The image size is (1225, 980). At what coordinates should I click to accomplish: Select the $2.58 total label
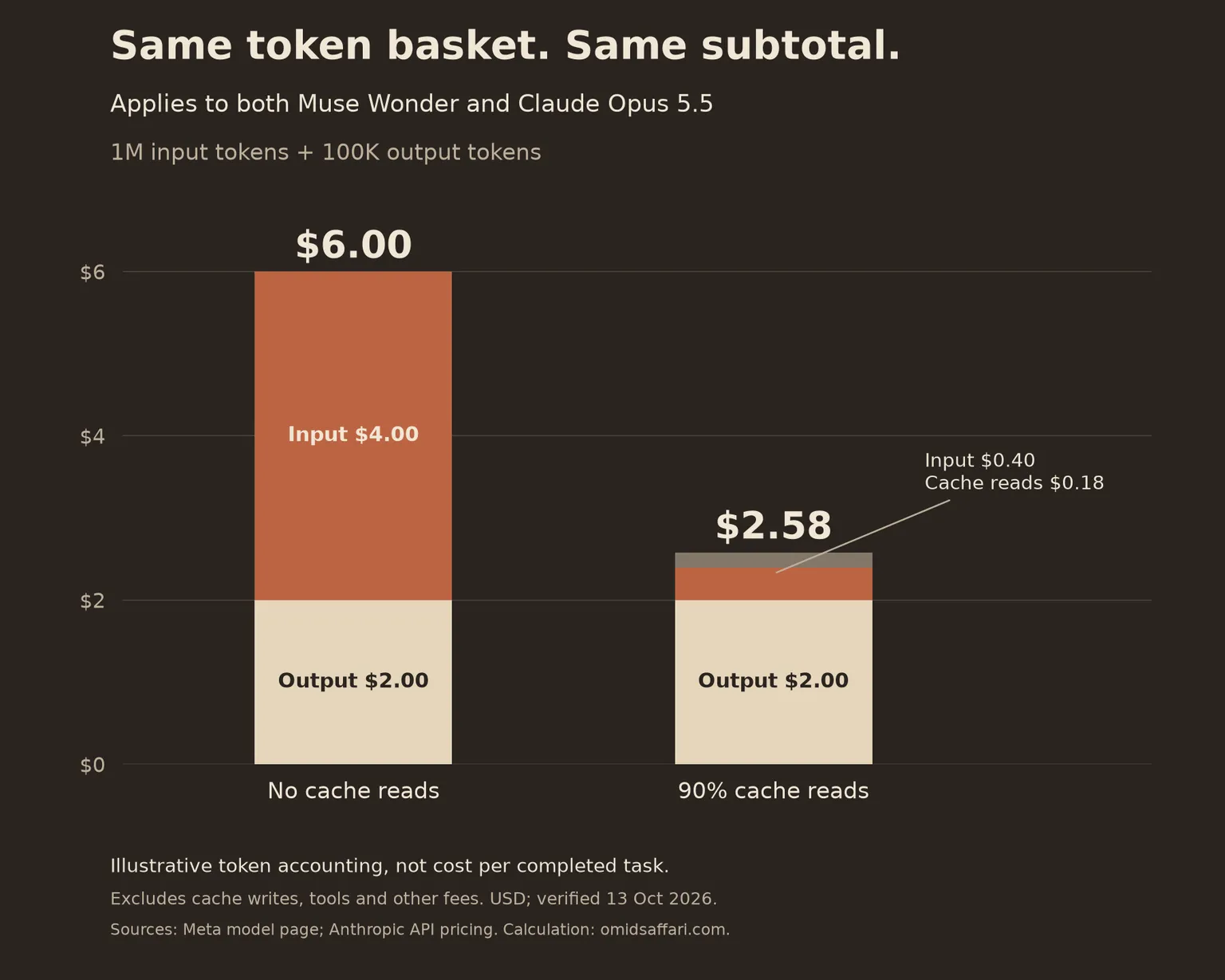pyautogui.click(x=774, y=526)
